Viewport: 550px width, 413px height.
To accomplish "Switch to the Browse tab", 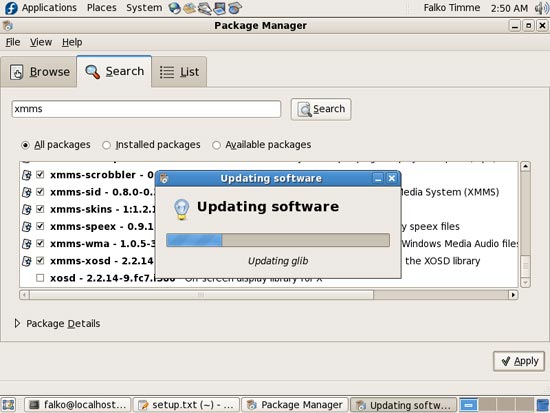I will 39,72.
